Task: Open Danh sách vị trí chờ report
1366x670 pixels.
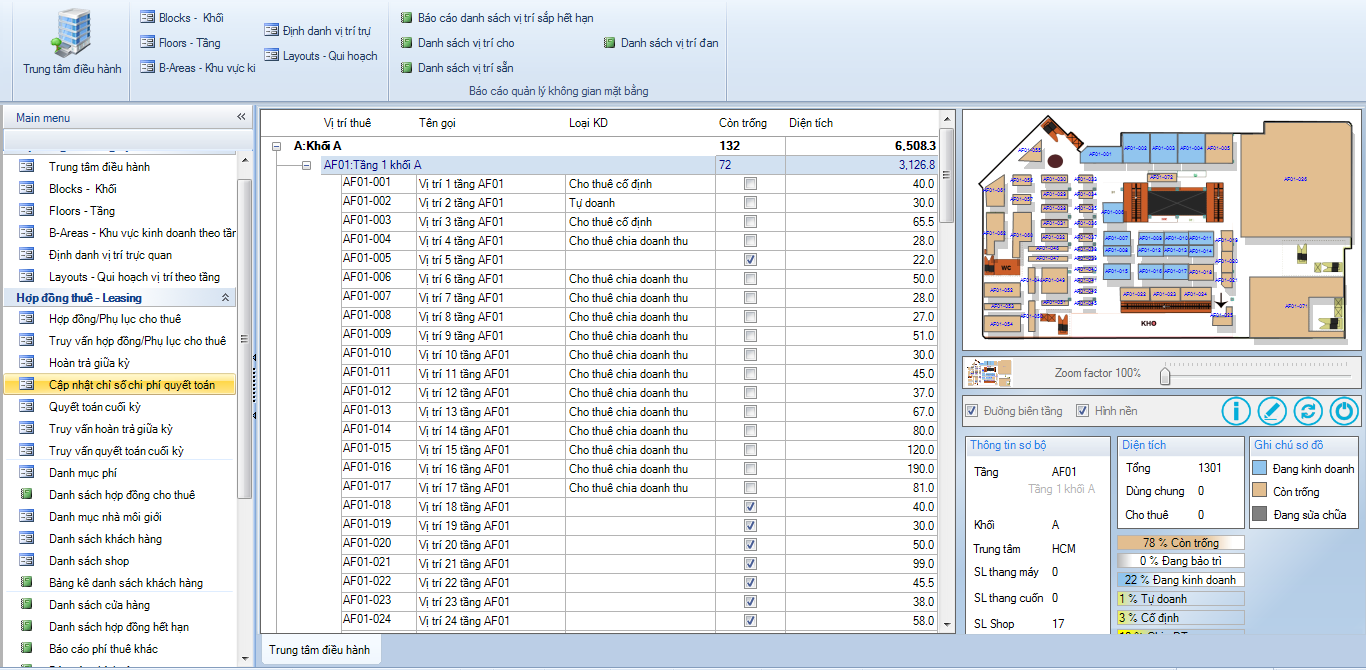Action: (x=458, y=43)
